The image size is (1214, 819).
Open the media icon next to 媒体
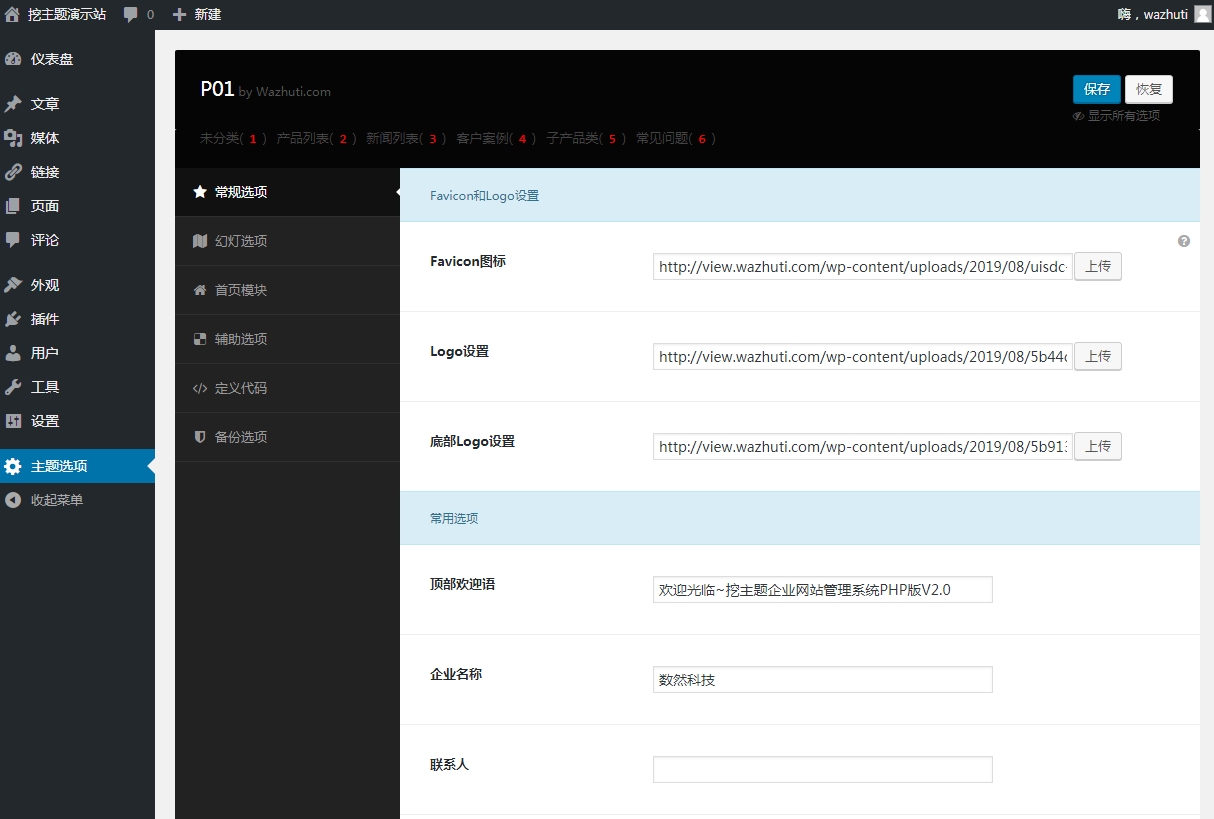(13, 138)
